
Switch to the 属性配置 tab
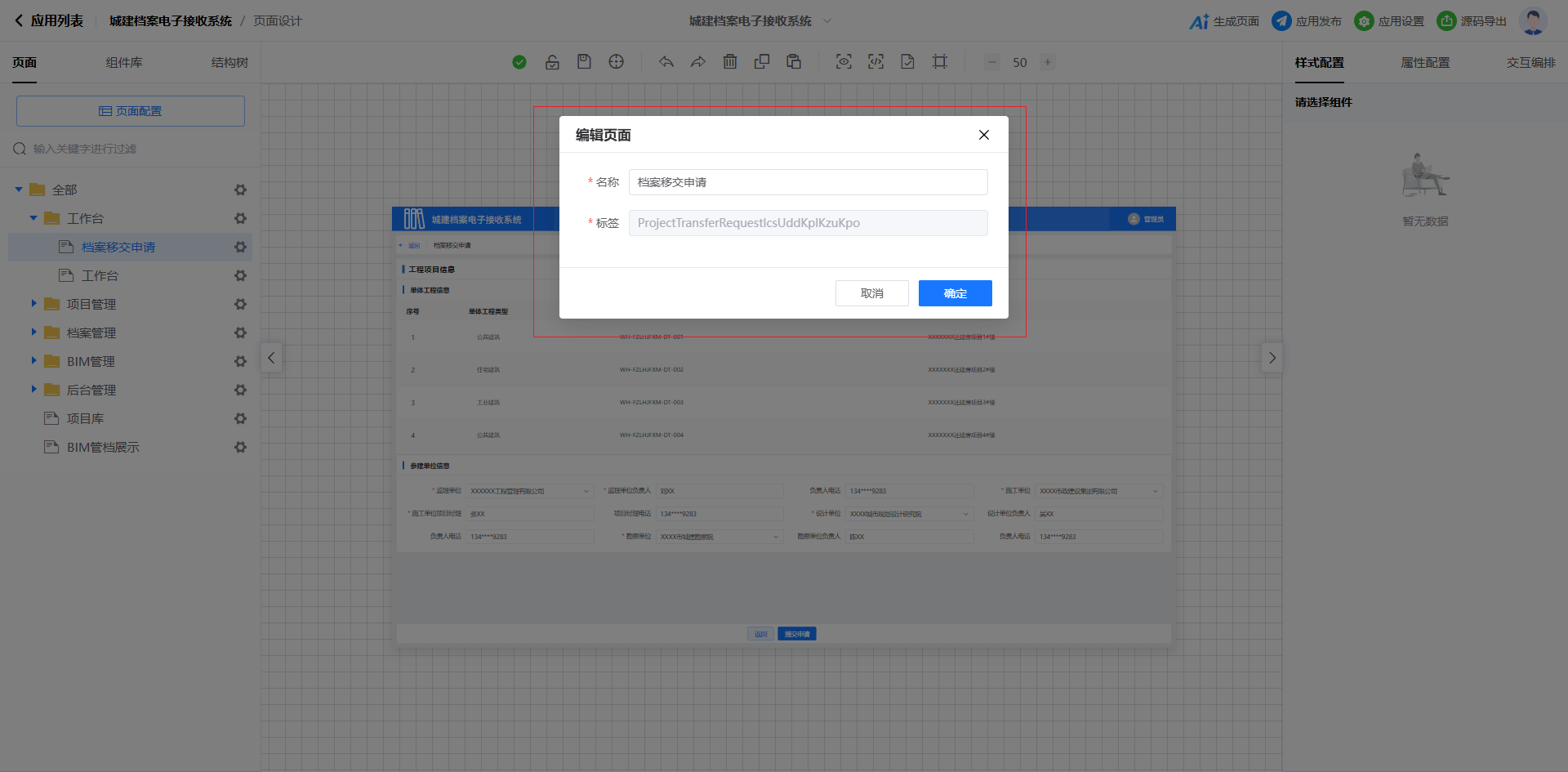[x=1425, y=63]
